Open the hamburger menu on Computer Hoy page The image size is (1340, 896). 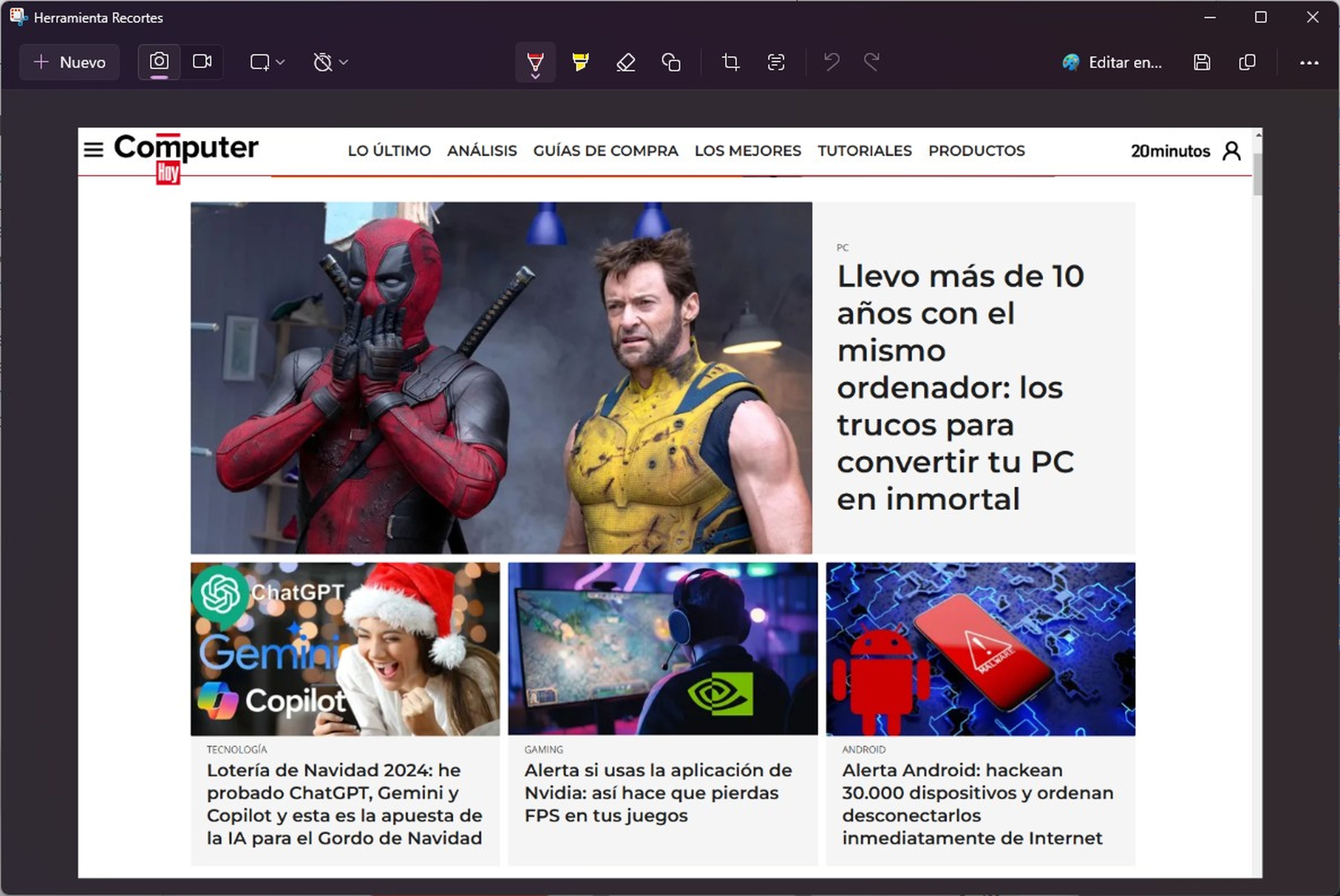pyautogui.click(x=94, y=150)
